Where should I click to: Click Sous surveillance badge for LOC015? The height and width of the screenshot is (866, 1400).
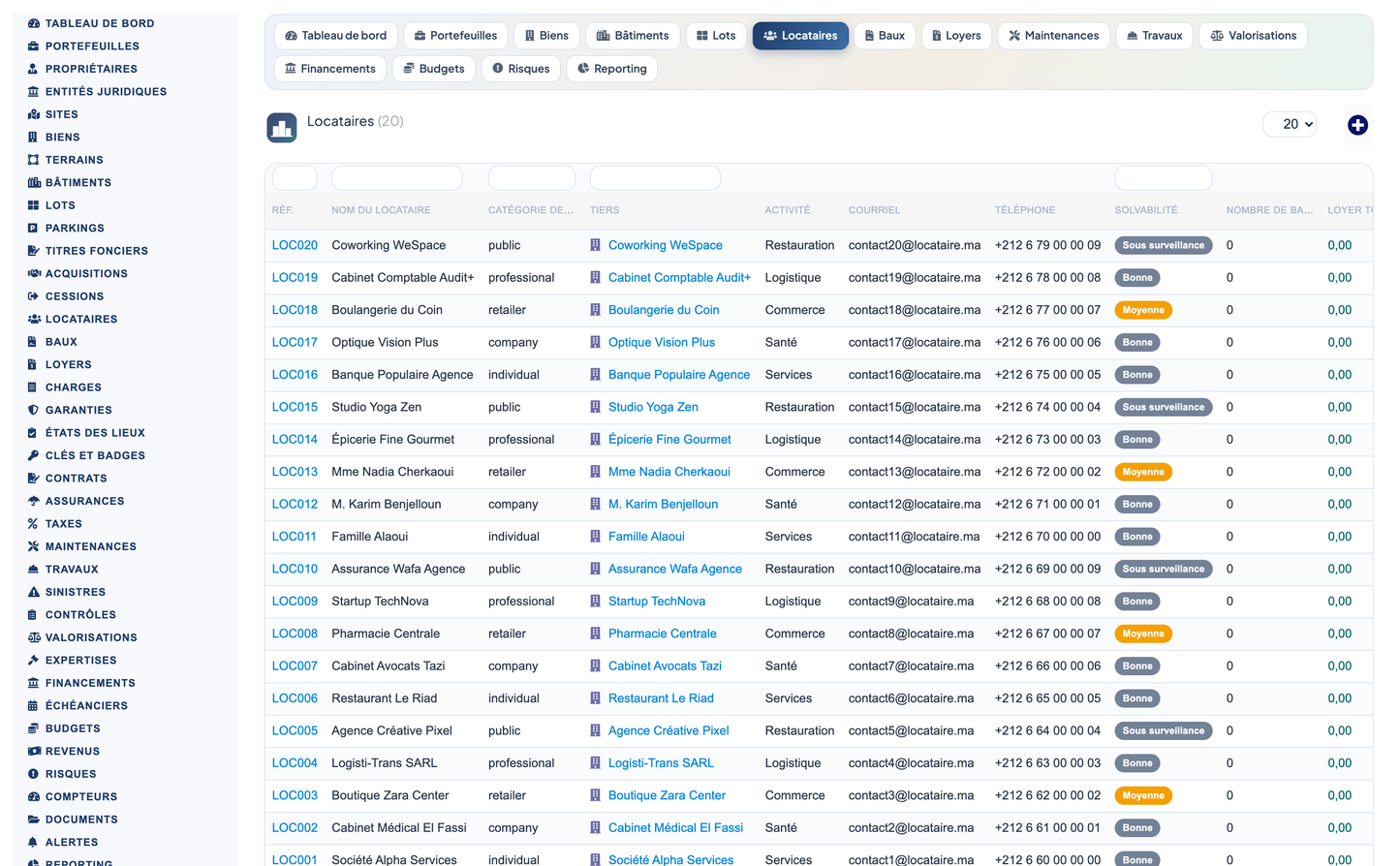coord(1163,408)
